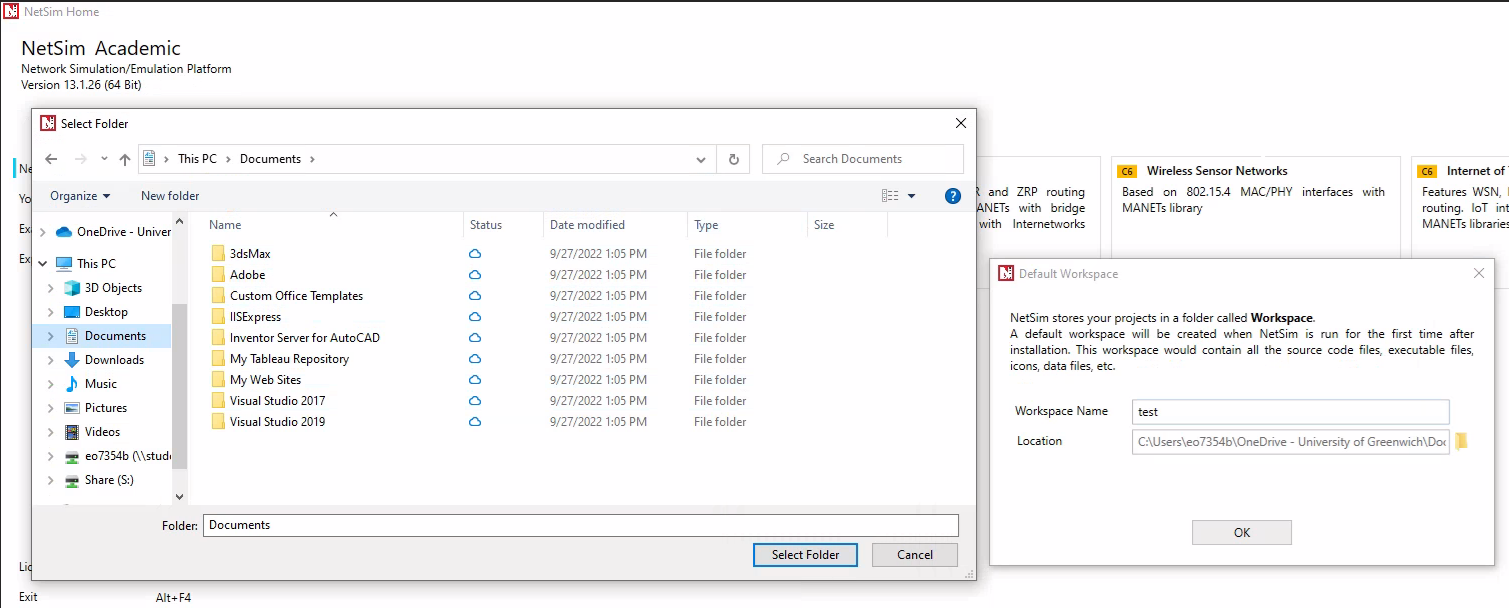Open the address bar dropdown arrow
The height and width of the screenshot is (608, 1509).
click(x=700, y=158)
